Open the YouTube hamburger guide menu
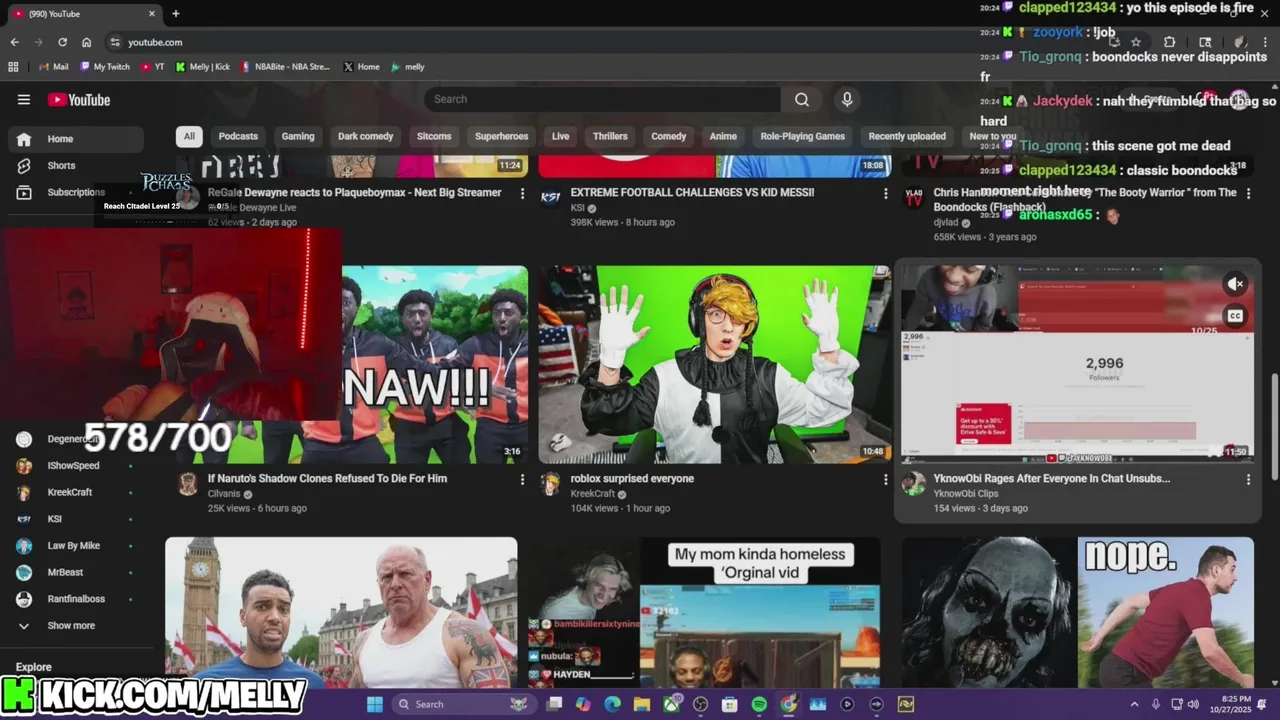The image size is (1280, 720). pos(24,99)
